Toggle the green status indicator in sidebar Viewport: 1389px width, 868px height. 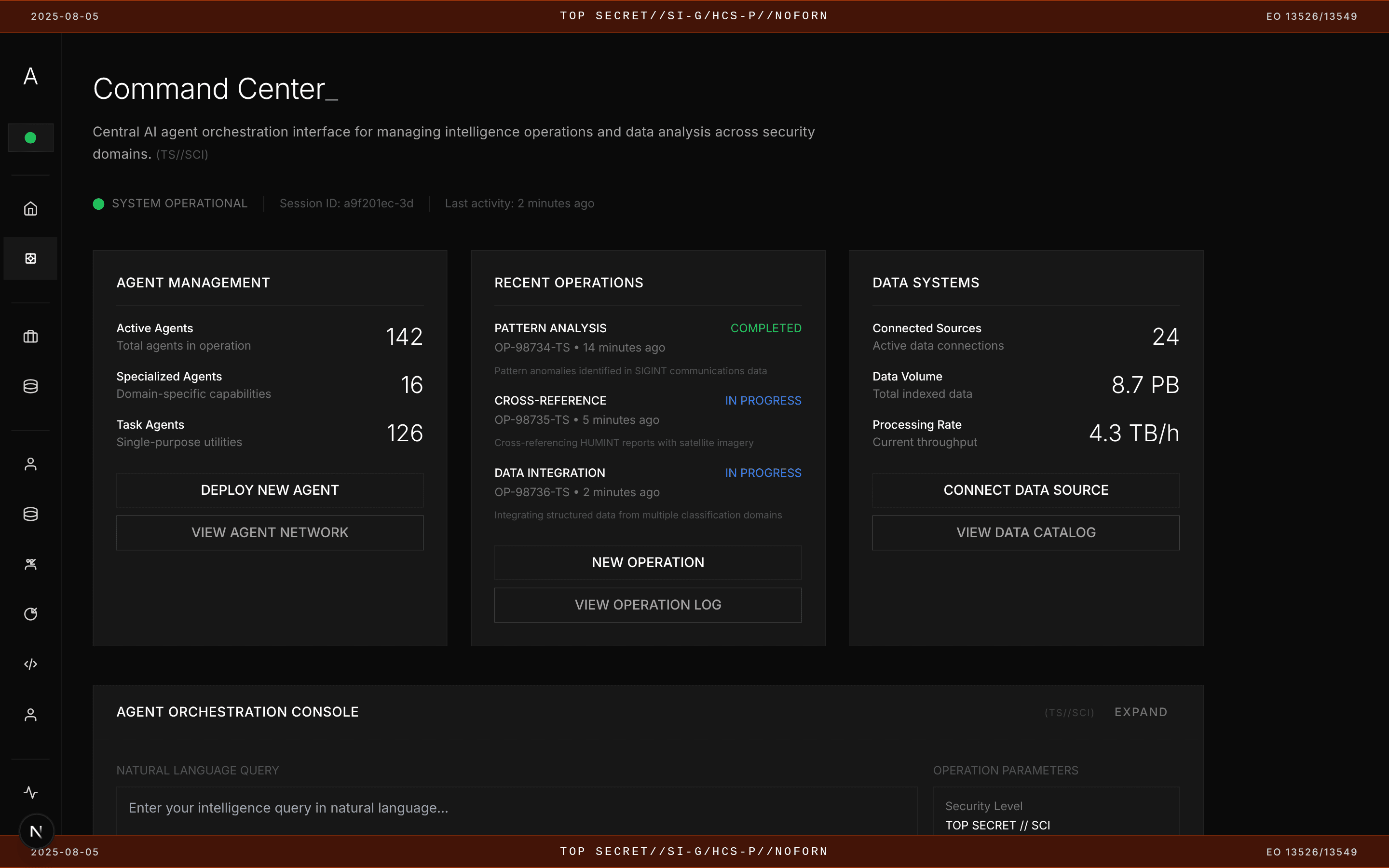pos(30,138)
